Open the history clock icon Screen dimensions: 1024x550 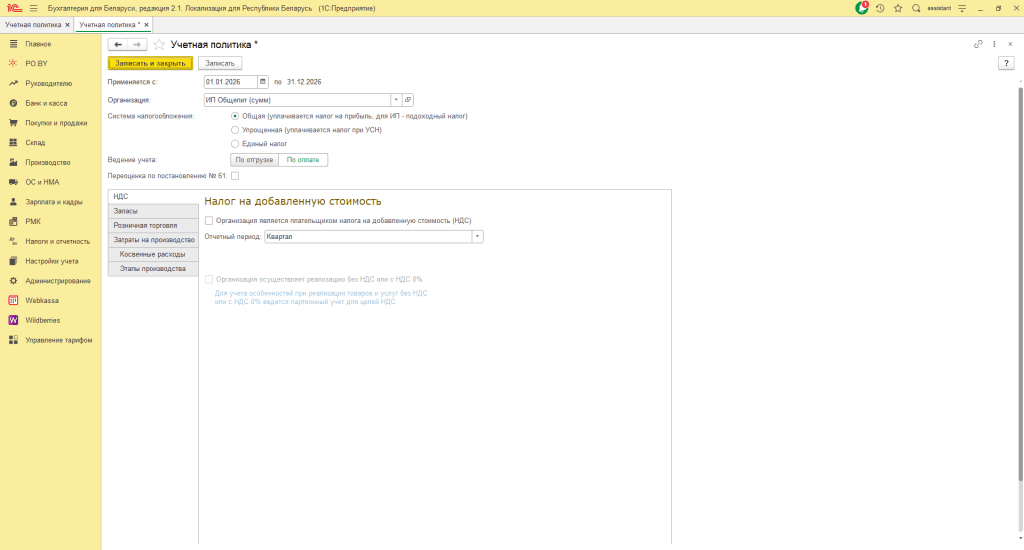880,8
